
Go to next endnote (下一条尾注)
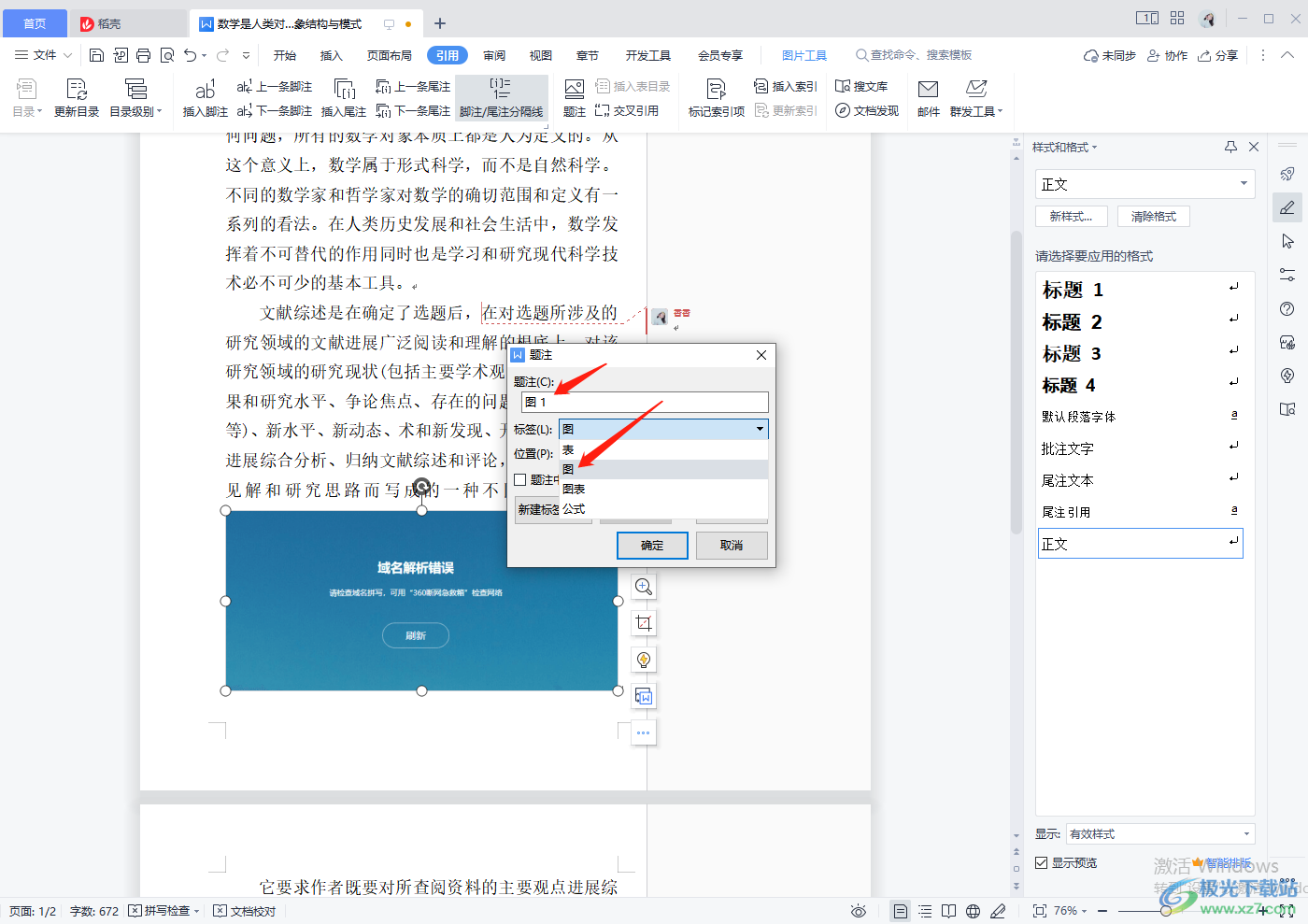413,110
